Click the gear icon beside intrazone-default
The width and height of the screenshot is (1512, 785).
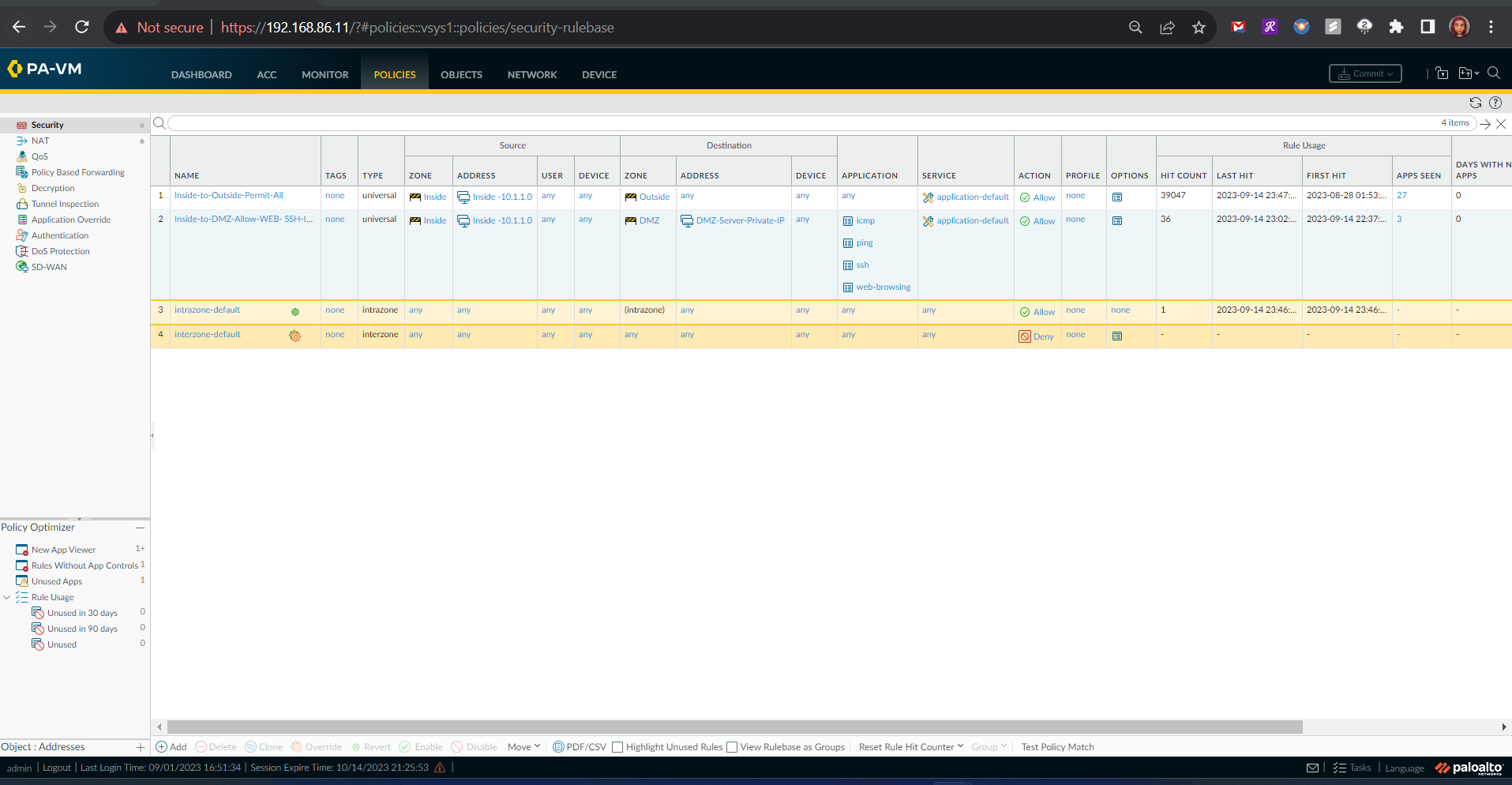coord(295,312)
